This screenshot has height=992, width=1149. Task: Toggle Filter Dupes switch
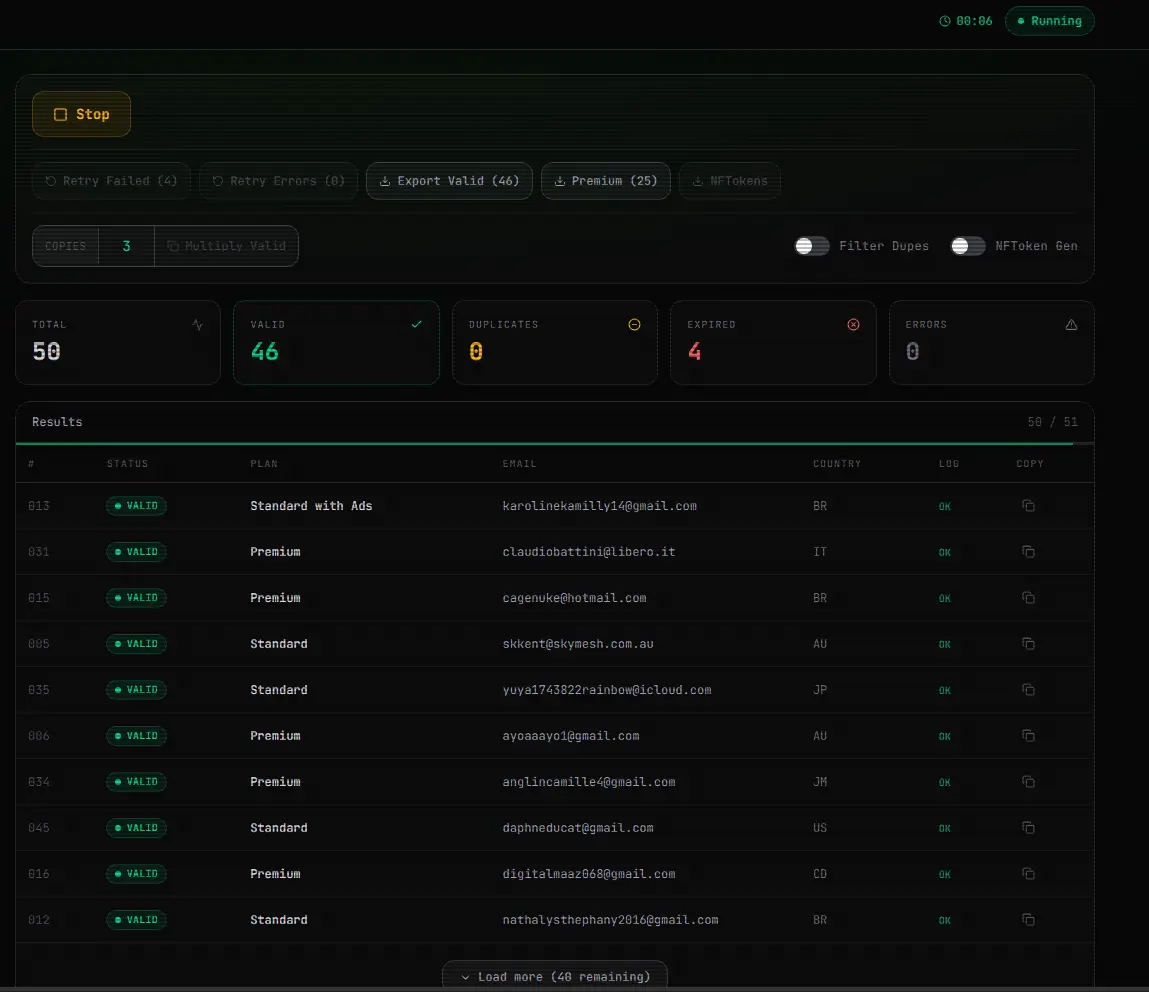(x=812, y=246)
